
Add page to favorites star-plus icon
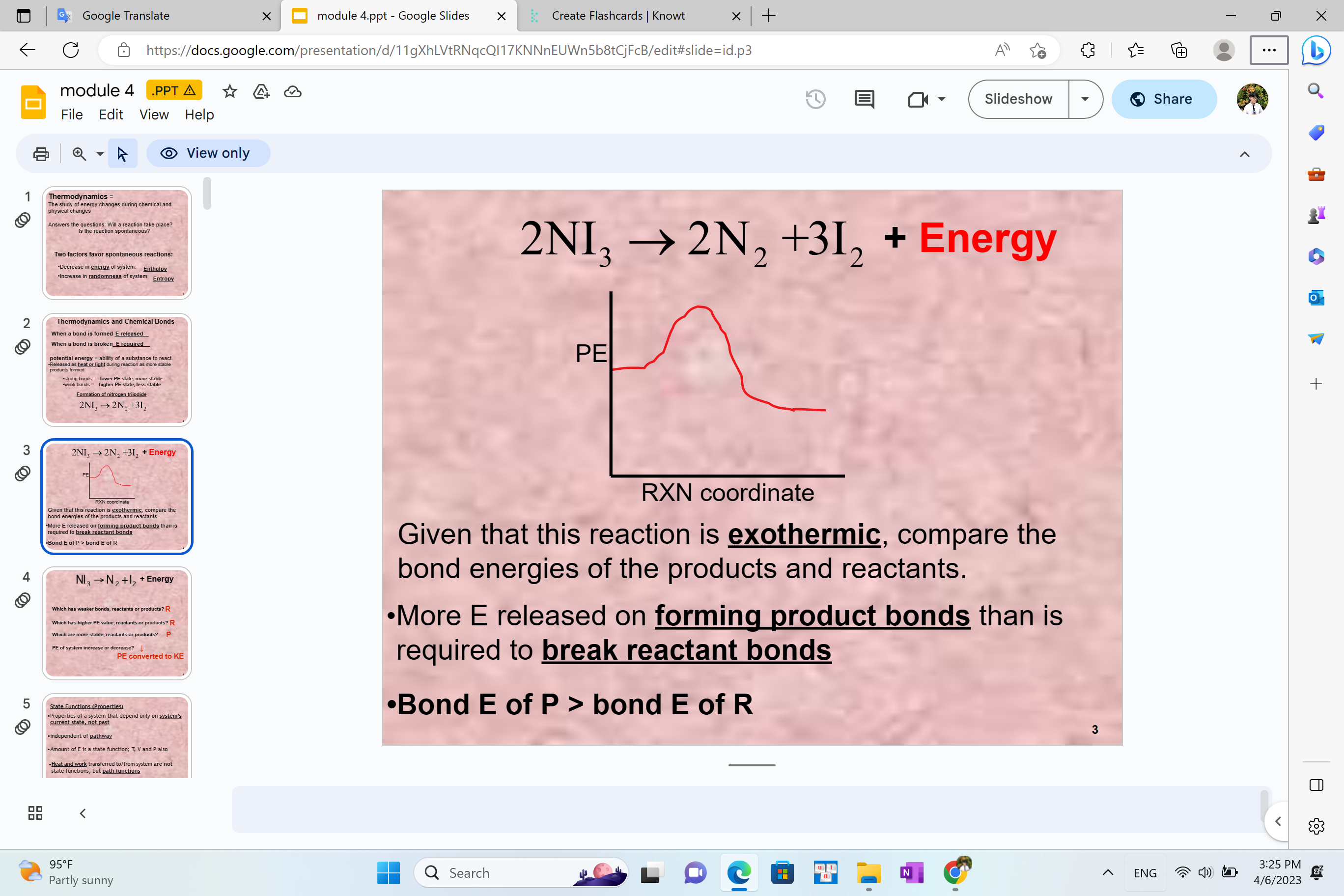point(1037,50)
